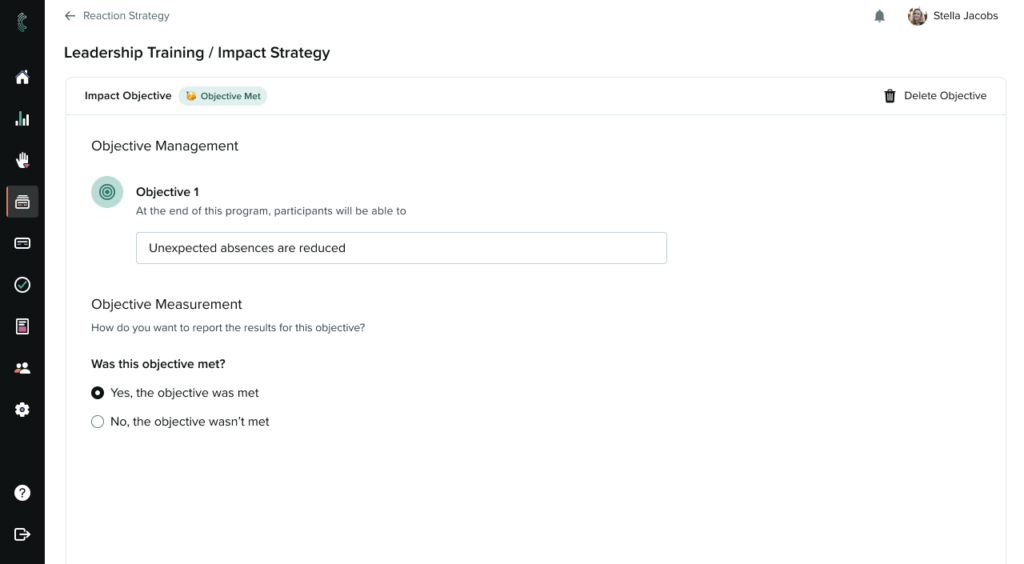Screen dimensions: 1024x564
Task: Click the logout icon in sidebar
Action: click(x=22, y=534)
